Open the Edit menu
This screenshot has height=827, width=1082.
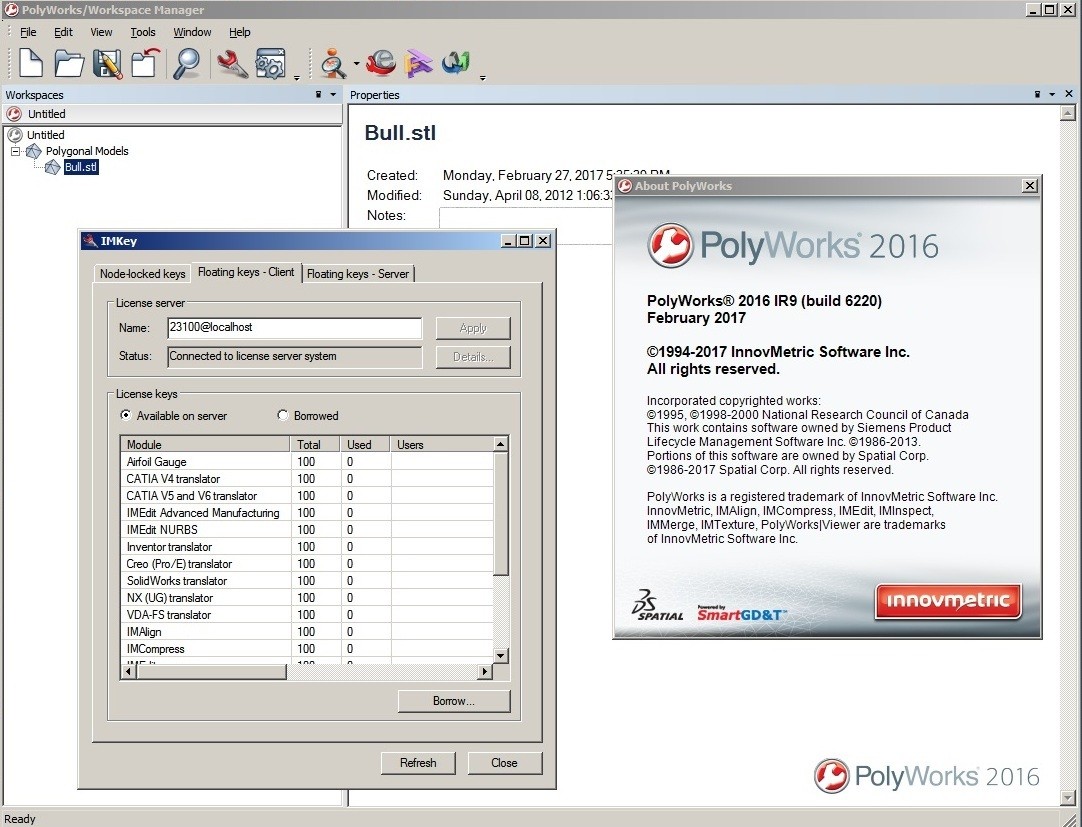click(x=63, y=32)
